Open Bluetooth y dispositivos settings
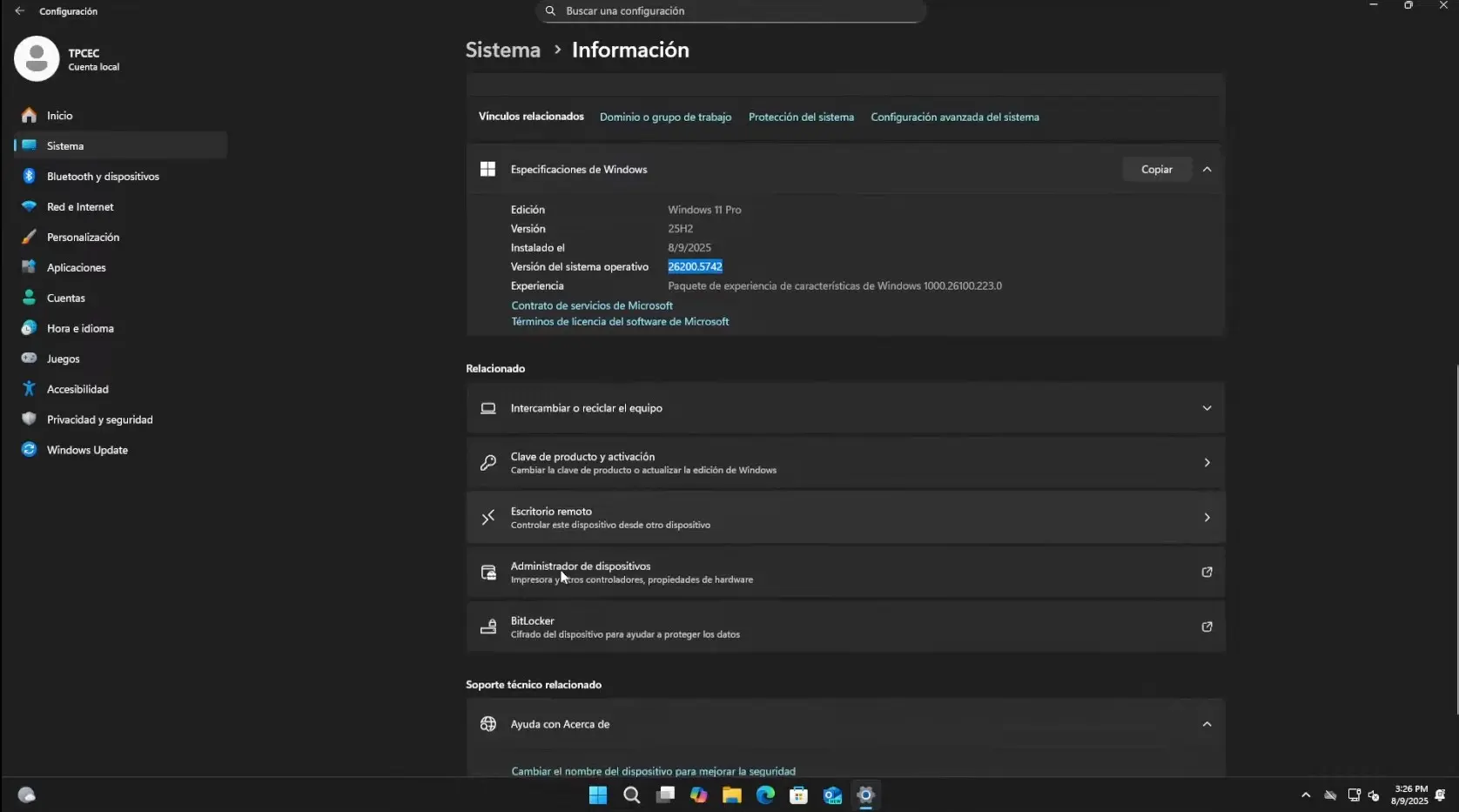The width and height of the screenshot is (1459, 812). 102,176
